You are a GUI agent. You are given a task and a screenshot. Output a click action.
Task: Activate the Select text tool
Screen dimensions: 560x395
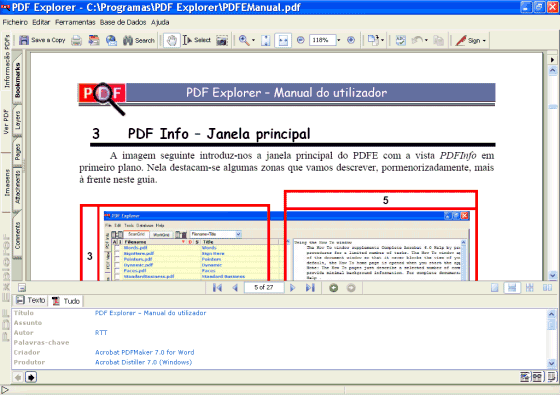tap(187, 40)
